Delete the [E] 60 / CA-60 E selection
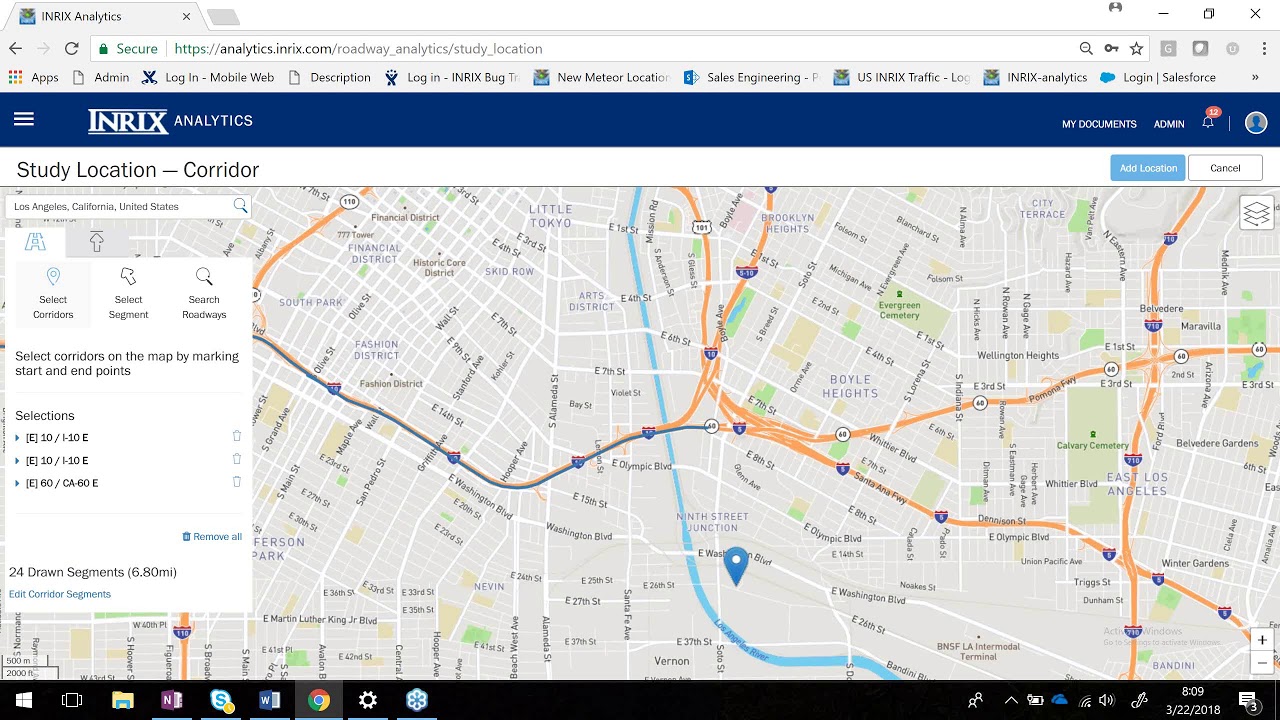Image resolution: width=1280 pixels, height=720 pixels. [237, 482]
